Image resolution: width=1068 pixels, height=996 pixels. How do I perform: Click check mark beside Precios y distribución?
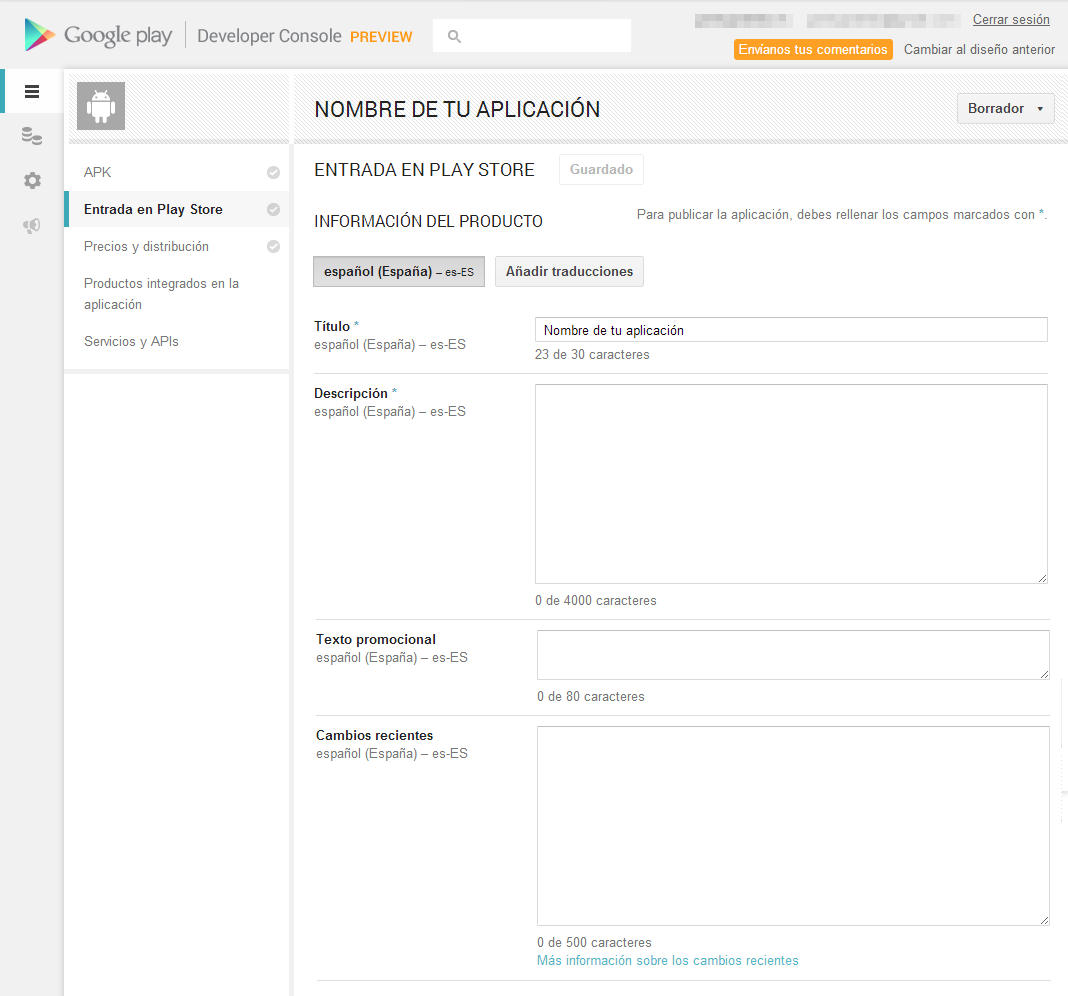[273, 247]
